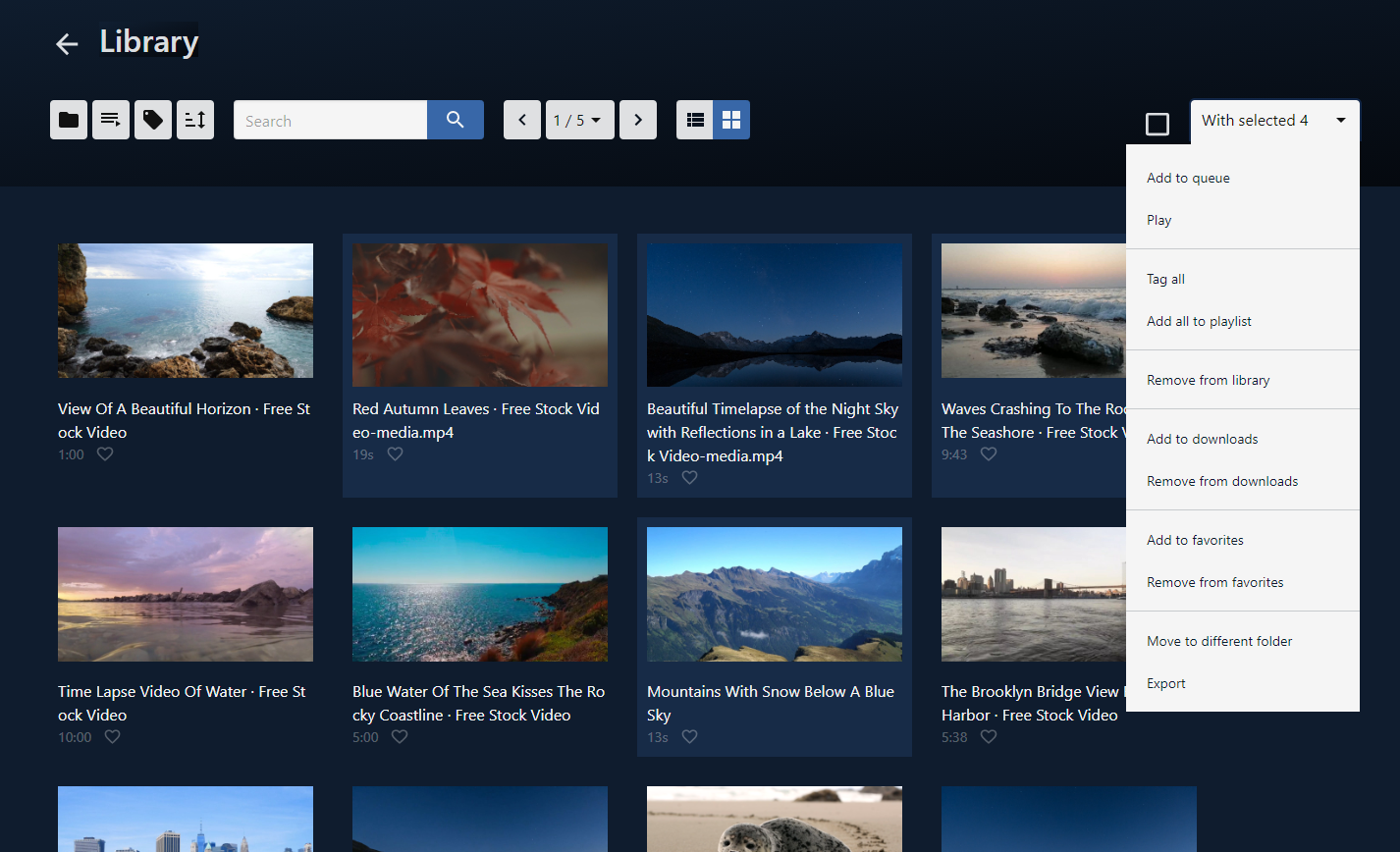Screen dimensions: 1400x852
Task: Open Red Autumn Leaves thumbnail
Action: 480,315
